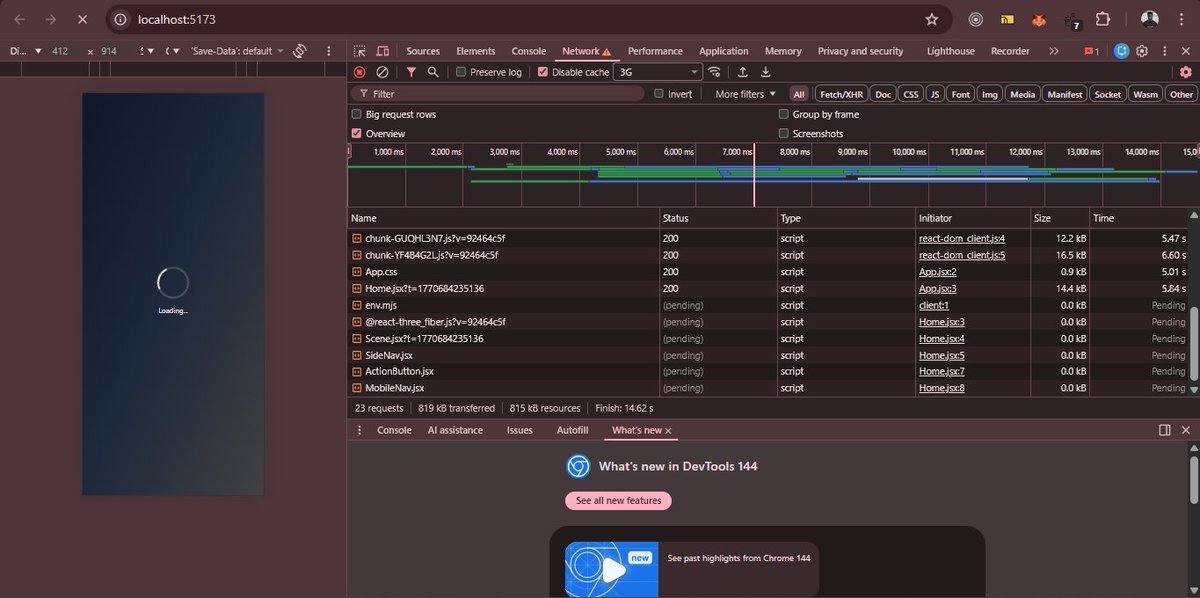Enable Preserve log checkbox
Image resolution: width=1200 pixels, height=598 pixels.
pos(461,72)
